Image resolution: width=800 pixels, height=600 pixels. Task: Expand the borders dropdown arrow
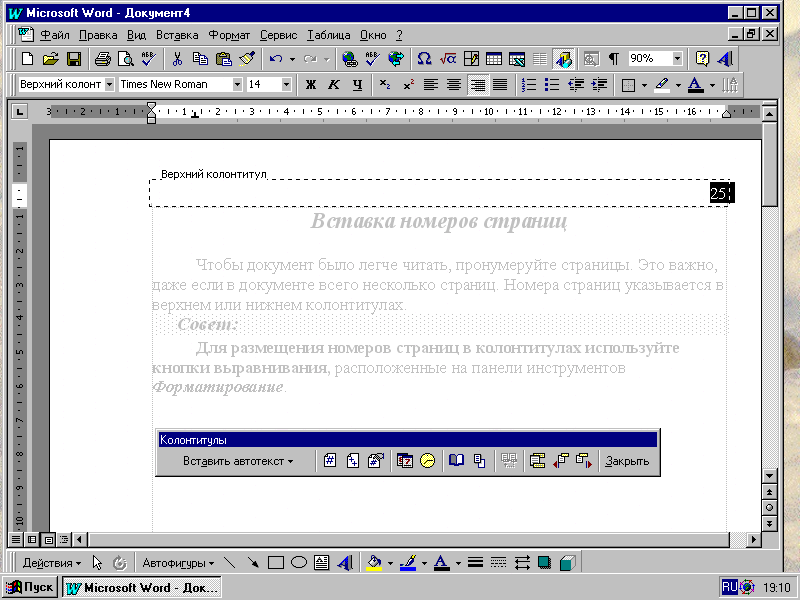644,85
